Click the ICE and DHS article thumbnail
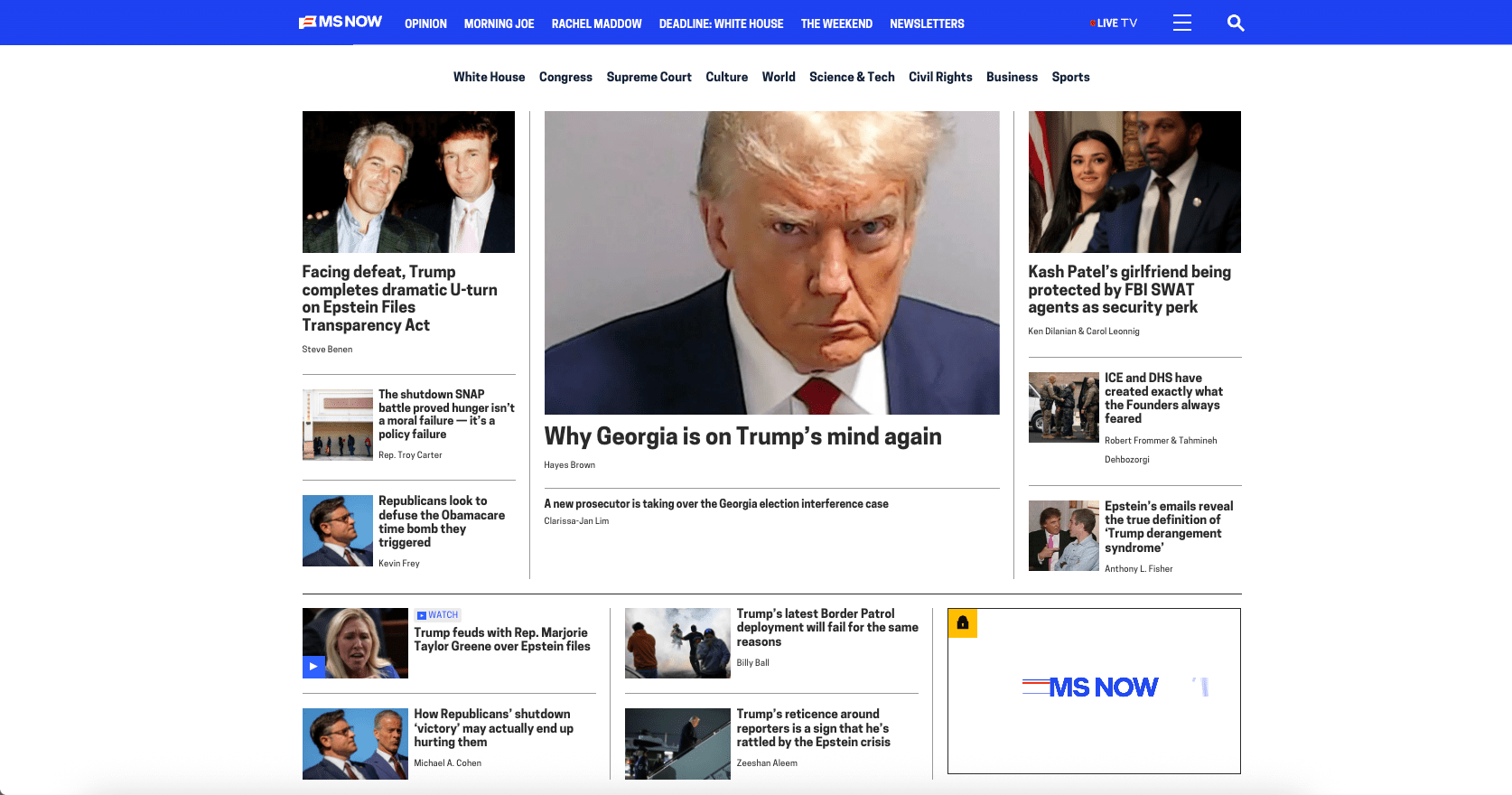 (1063, 407)
